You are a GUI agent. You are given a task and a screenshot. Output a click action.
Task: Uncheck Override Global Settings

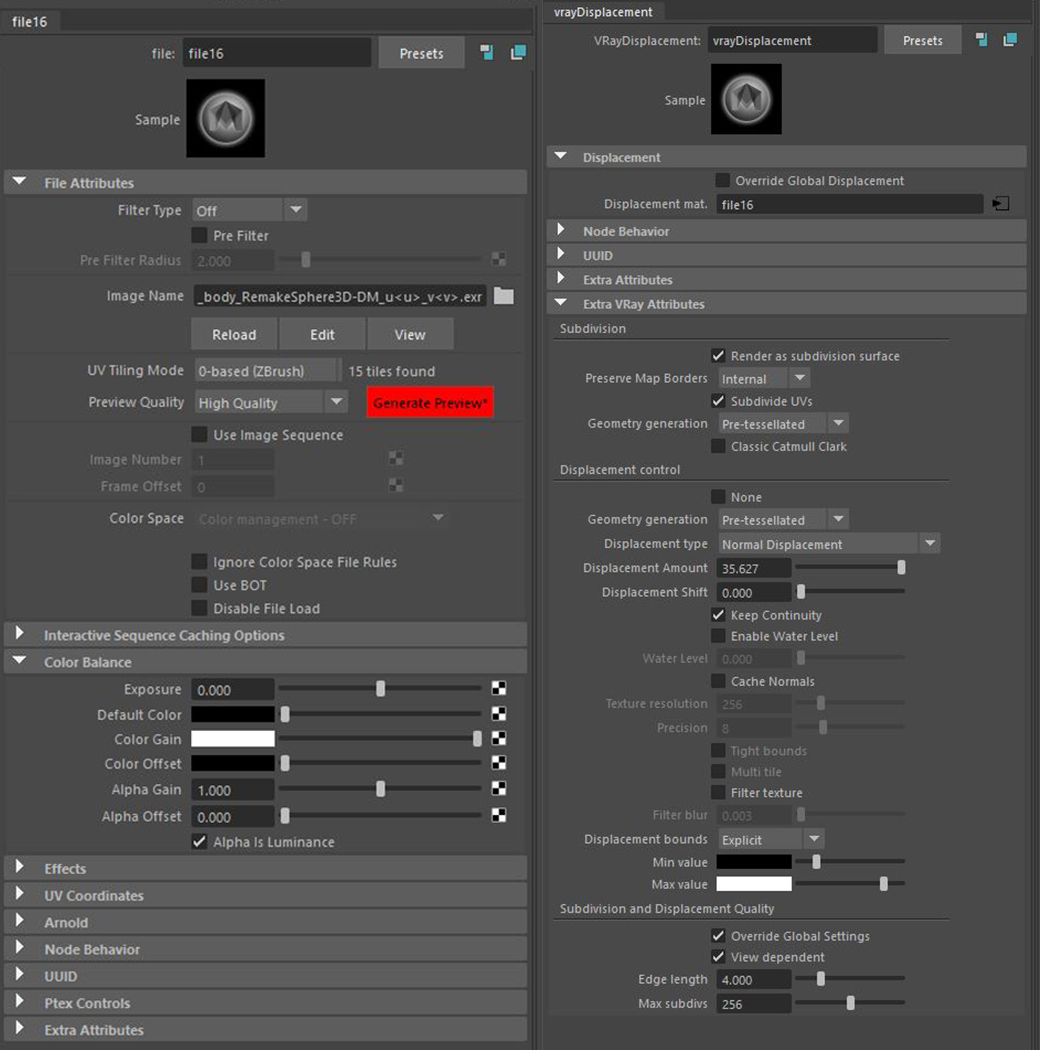click(x=718, y=935)
